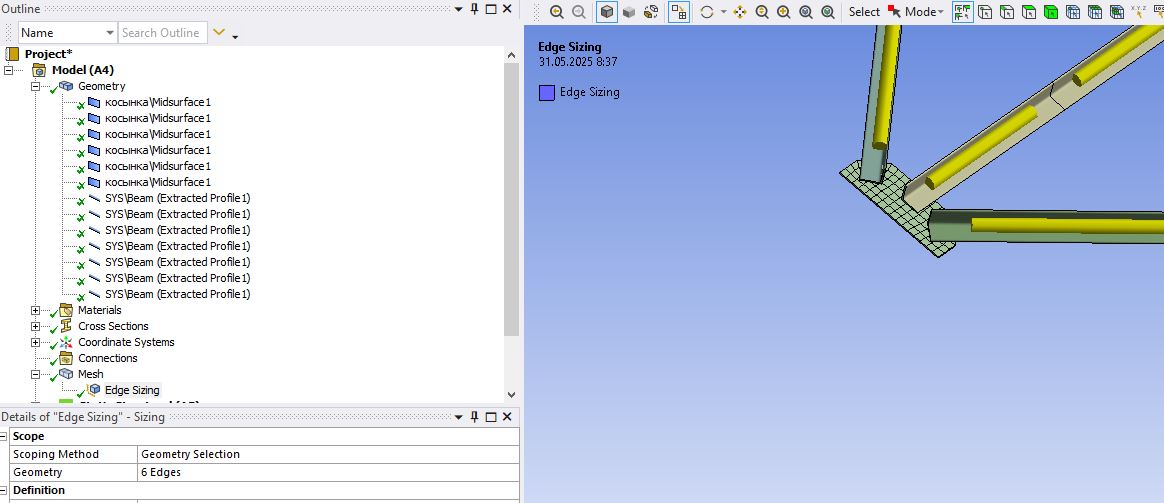Collapse the Geometry tree node
This screenshot has height=503, width=1164.
click(36, 86)
